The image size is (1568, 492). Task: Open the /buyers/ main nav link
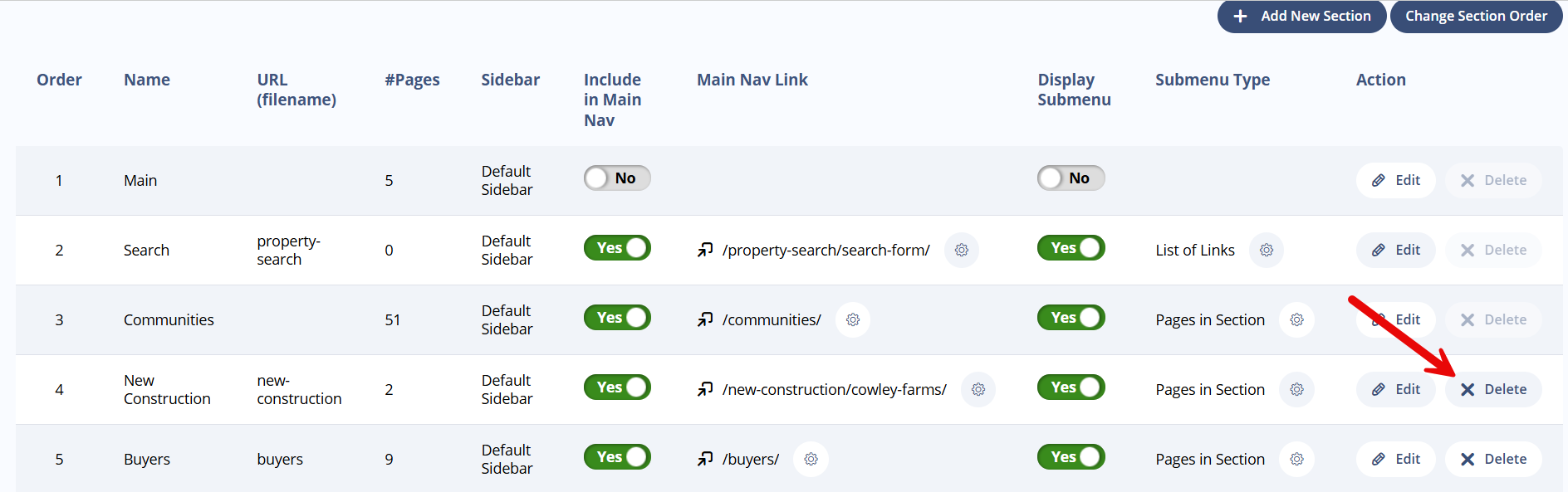point(751,459)
